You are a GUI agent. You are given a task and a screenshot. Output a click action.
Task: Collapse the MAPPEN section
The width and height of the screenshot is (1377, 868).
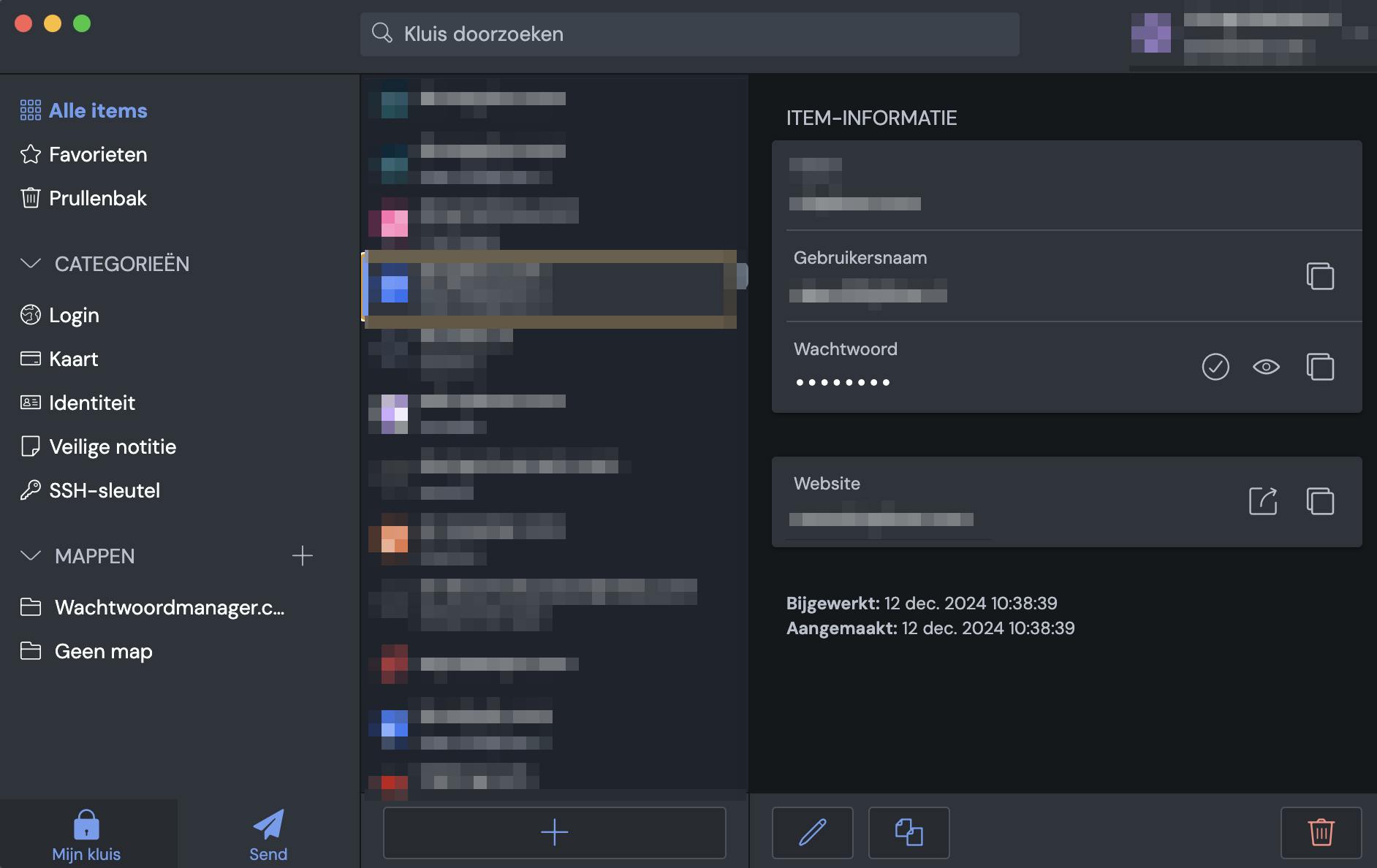point(30,555)
